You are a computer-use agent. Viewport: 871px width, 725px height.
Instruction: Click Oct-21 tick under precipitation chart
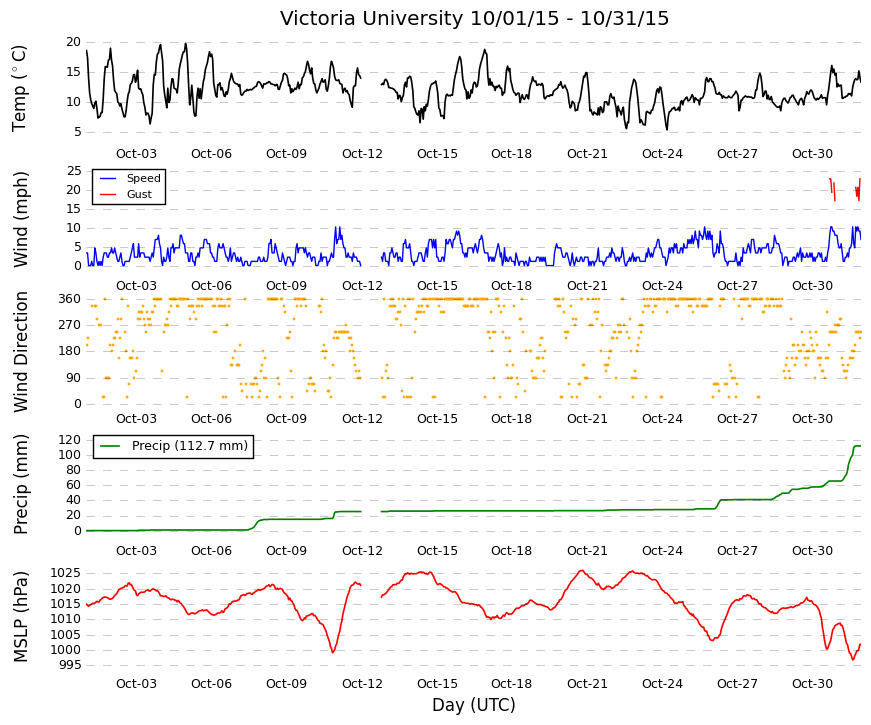[587, 551]
